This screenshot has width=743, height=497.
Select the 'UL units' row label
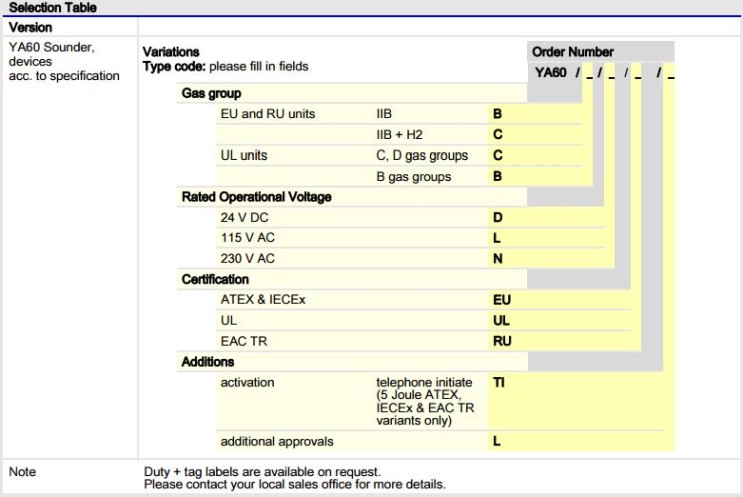click(x=244, y=155)
